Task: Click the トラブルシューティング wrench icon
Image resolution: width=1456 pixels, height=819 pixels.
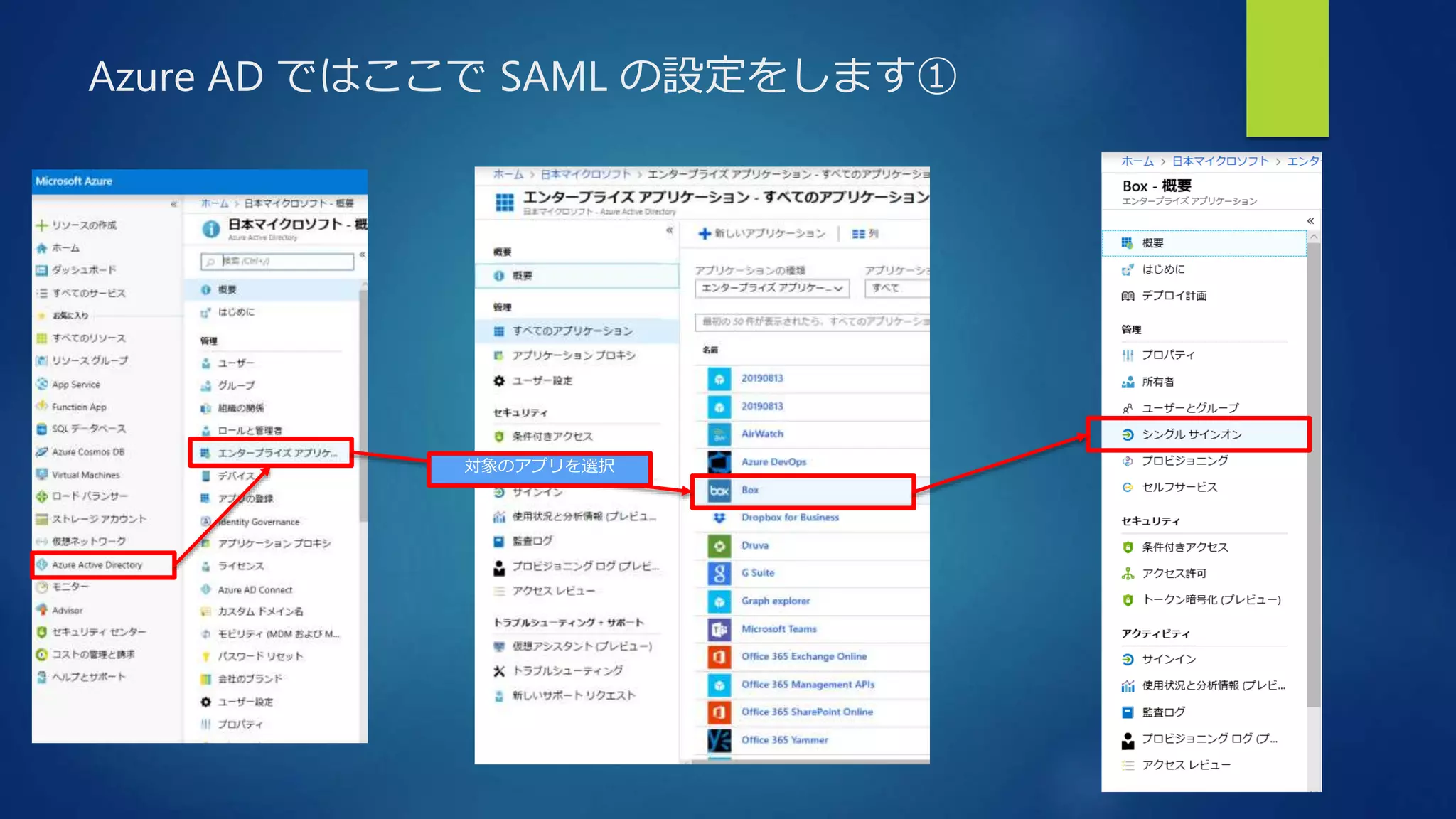Action: pyautogui.click(x=499, y=671)
